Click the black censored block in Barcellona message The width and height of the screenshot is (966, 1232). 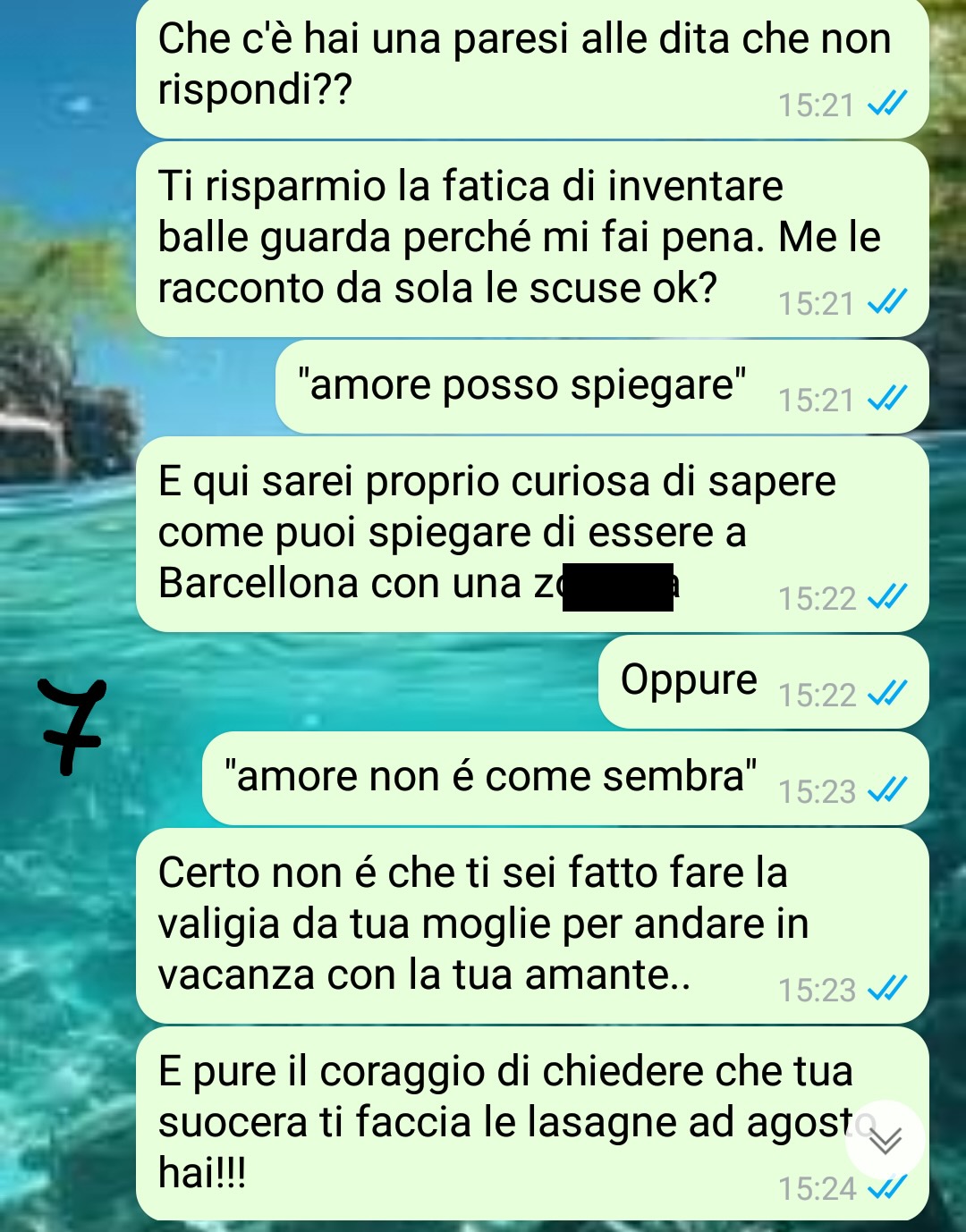tap(618, 586)
